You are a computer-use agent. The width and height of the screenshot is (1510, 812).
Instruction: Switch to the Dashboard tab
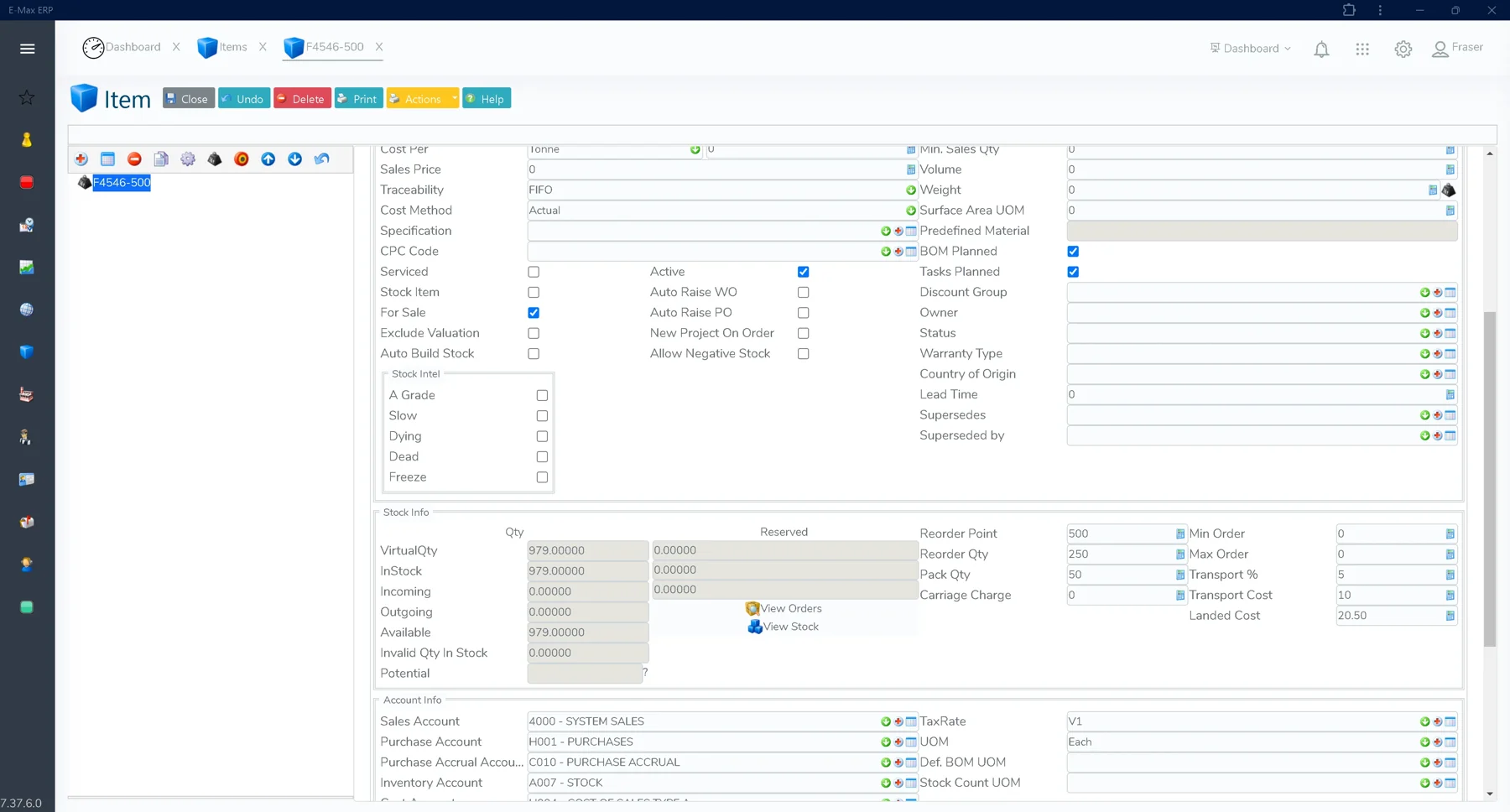pos(122,47)
